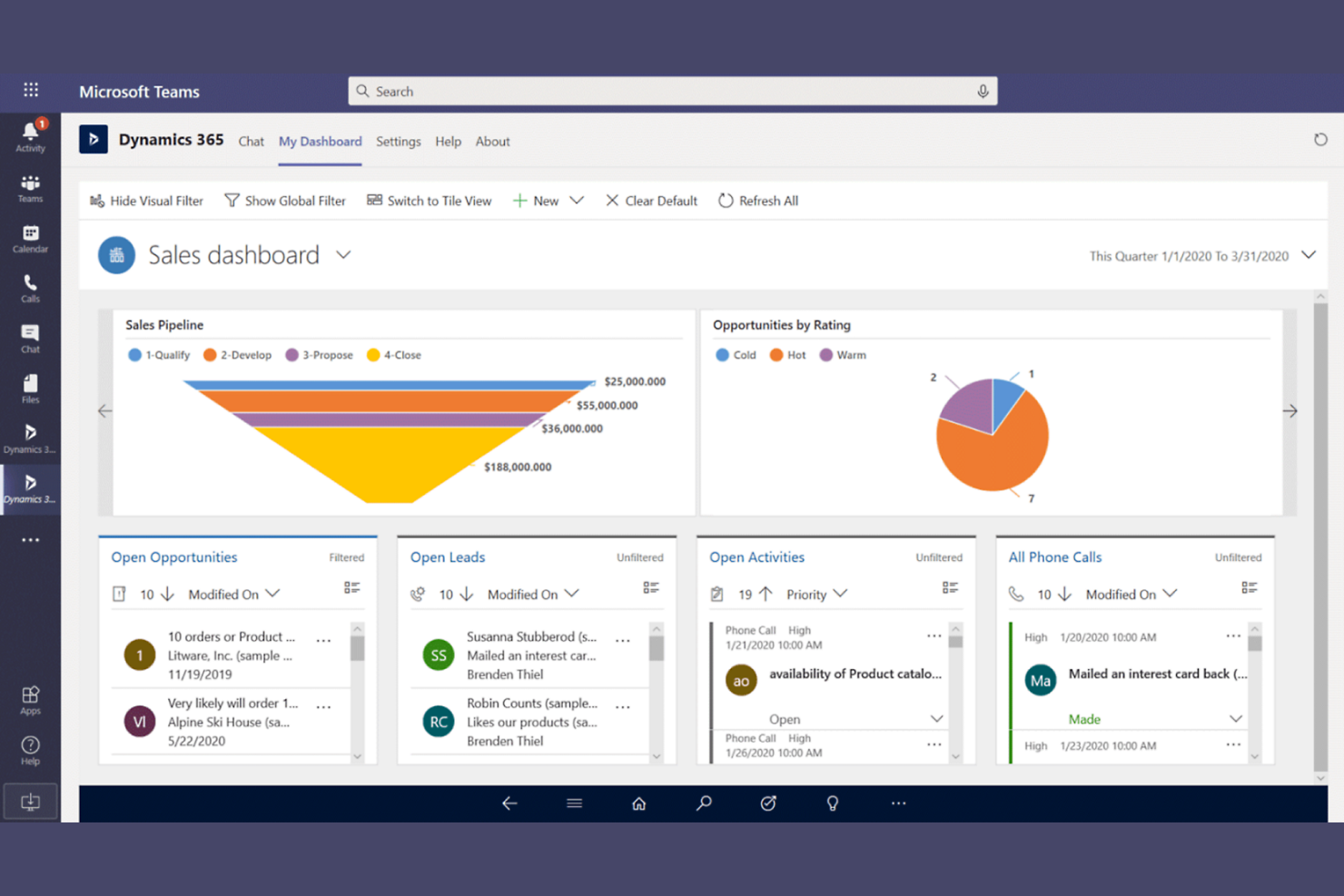Screen dimensions: 1344x896
Task: Click the refresh icon at the top right
Action: pyautogui.click(x=1320, y=139)
